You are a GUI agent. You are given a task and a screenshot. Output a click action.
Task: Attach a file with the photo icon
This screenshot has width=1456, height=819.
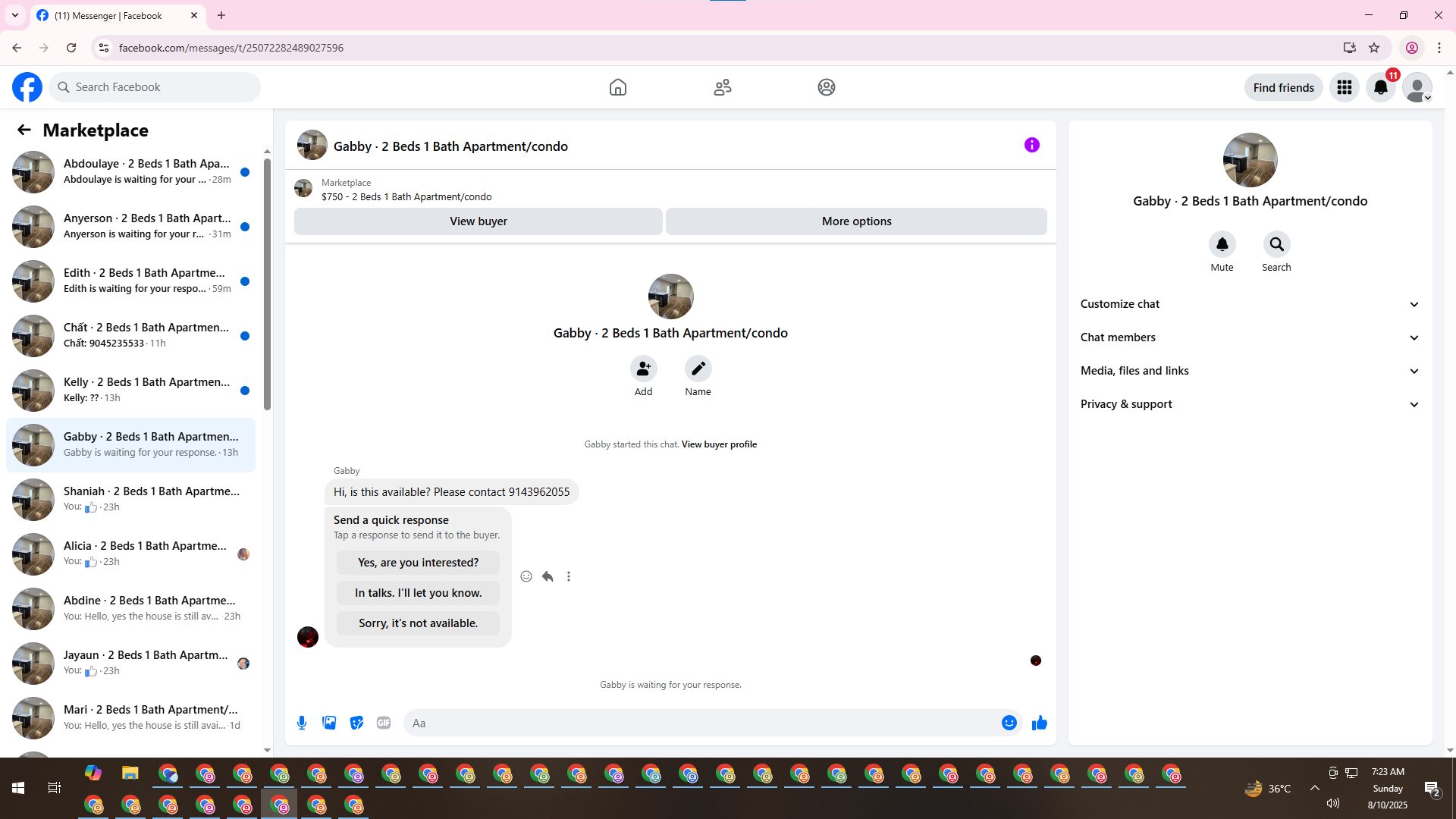click(329, 723)
